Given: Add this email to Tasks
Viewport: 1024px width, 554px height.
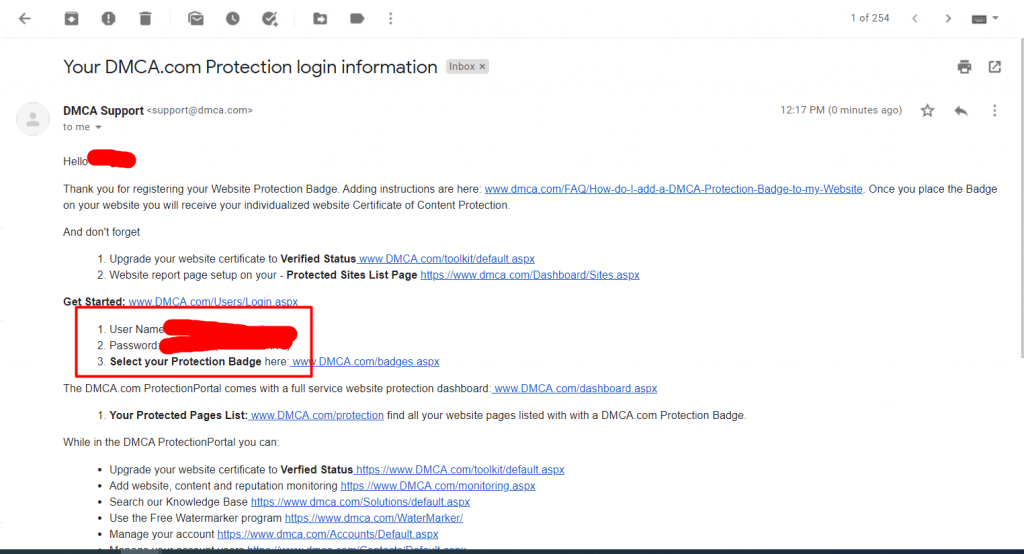Looking at the screenshot, I should click(270, 18).
